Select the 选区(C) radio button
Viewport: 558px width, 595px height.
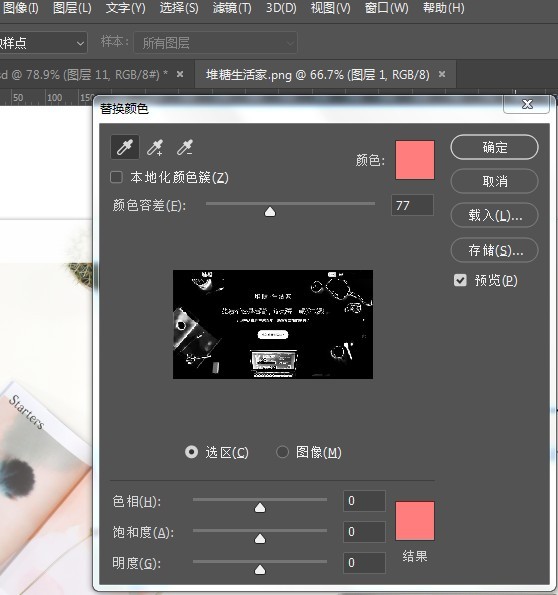(191, 452)
